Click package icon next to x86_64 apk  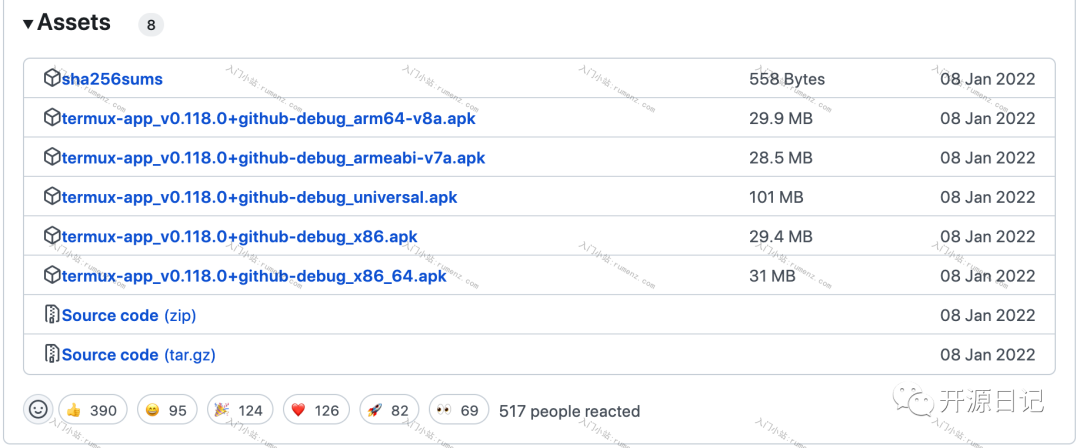click(x=52, y=276)
